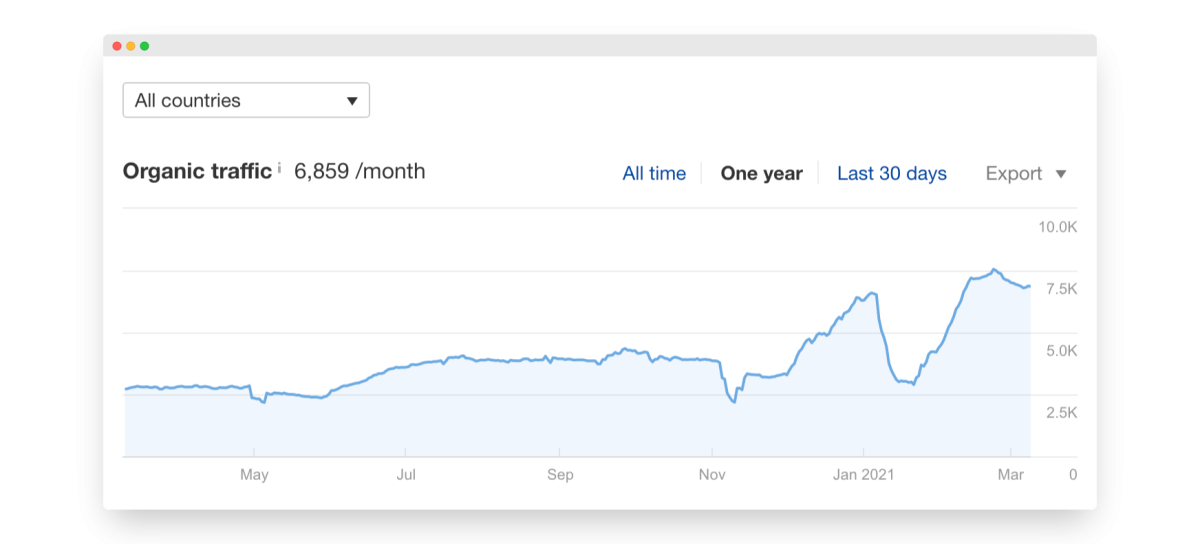Click the 10.0K y-axis label

pos(1056,227)
